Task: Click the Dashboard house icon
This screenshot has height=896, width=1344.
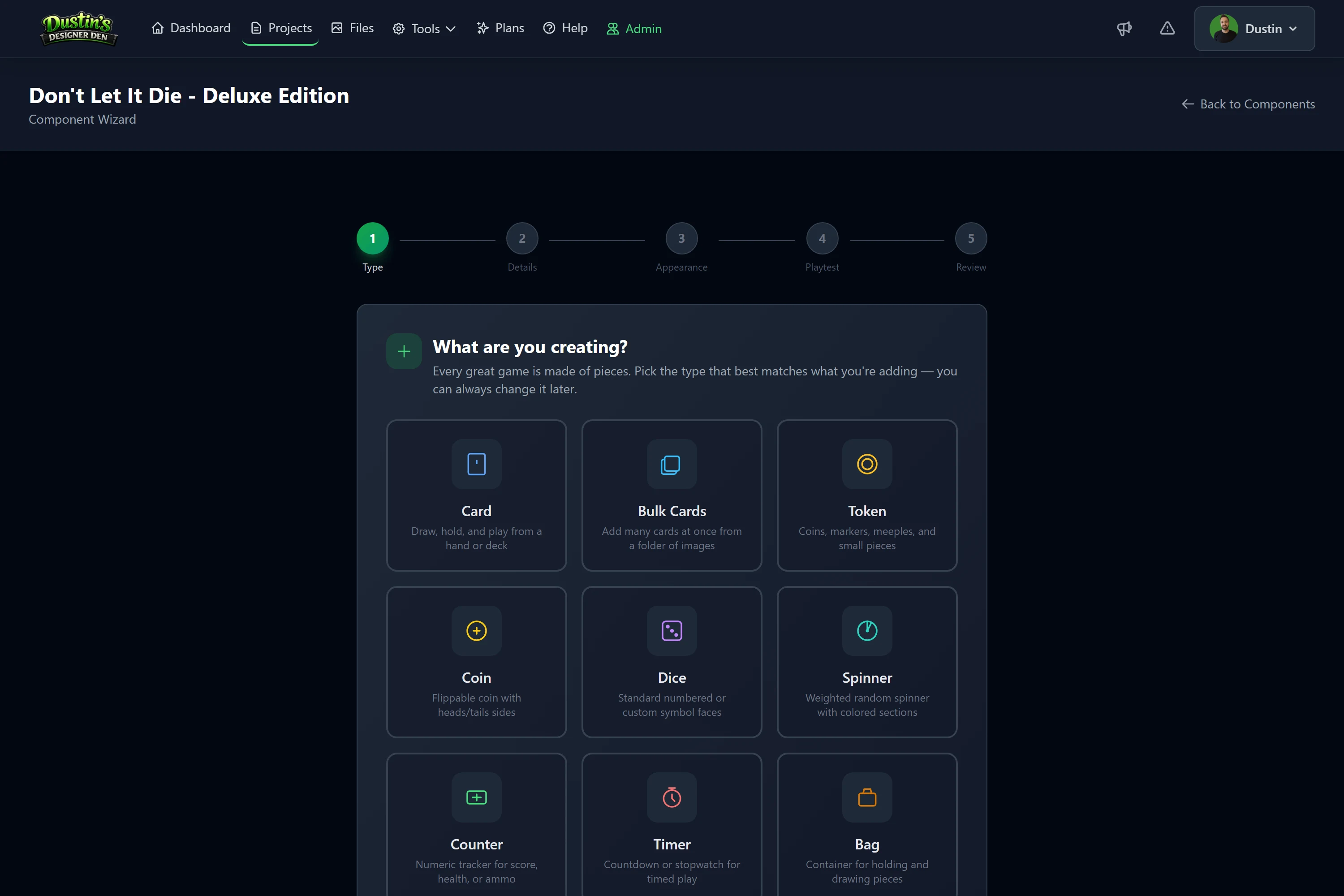Action: (158, 28)
